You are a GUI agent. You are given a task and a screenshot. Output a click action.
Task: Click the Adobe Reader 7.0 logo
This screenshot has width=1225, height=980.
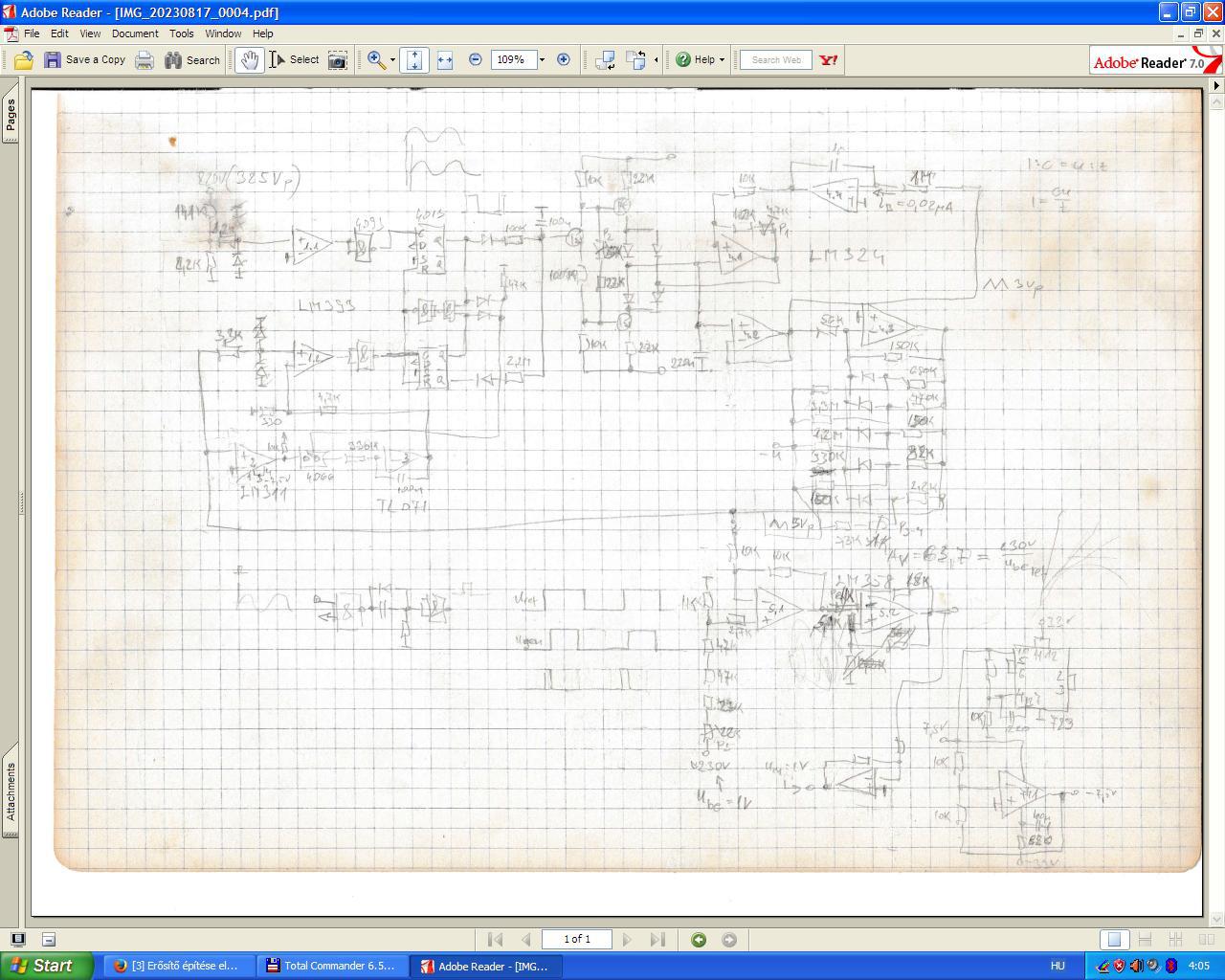(x=1156, y=60)
